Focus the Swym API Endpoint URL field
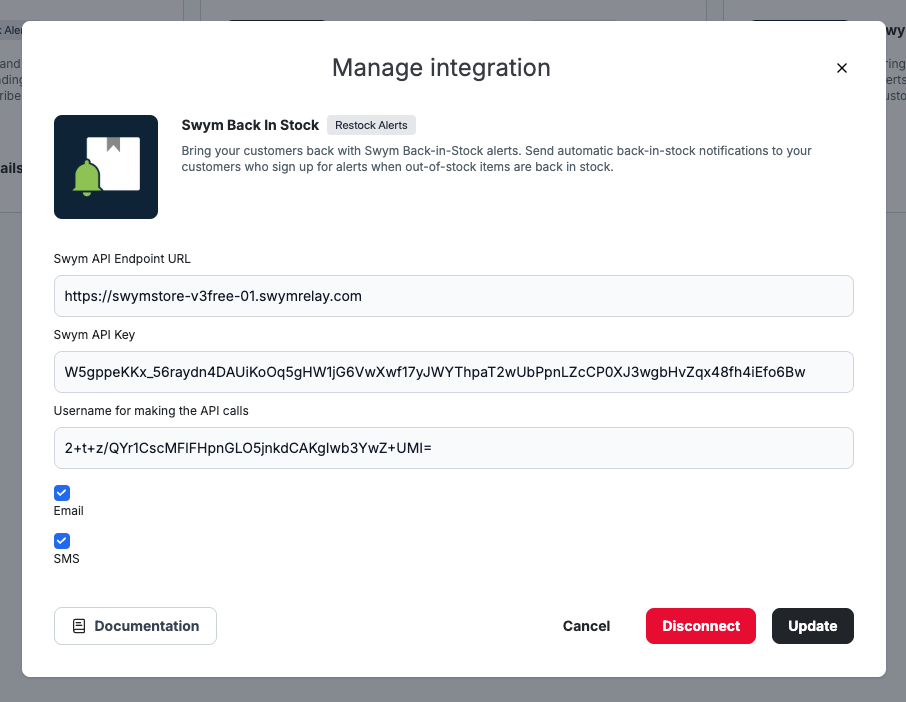Screen dimensions: 906x702 [x=453, y=296]
